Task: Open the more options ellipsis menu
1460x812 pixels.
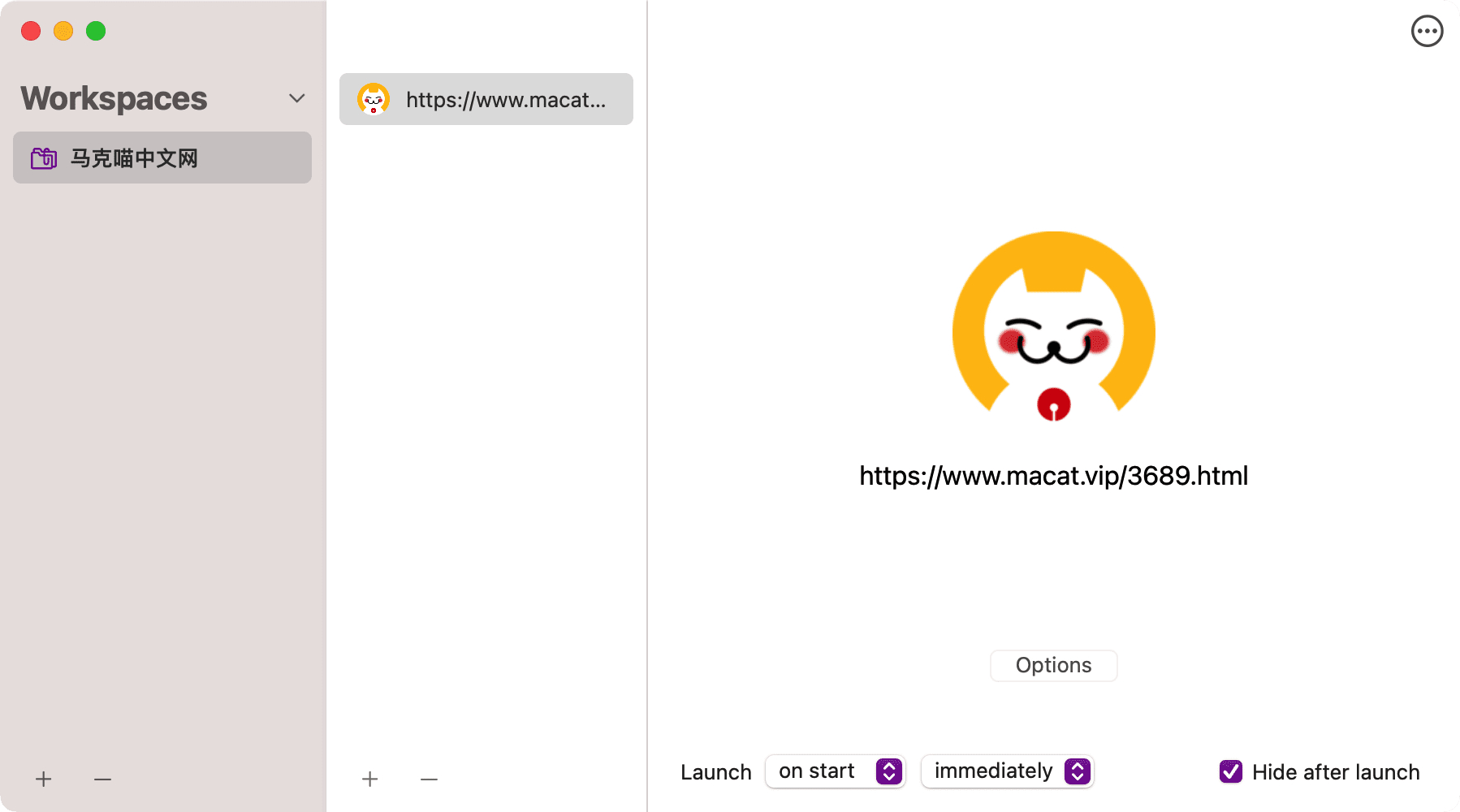Action: [1427, 32]
